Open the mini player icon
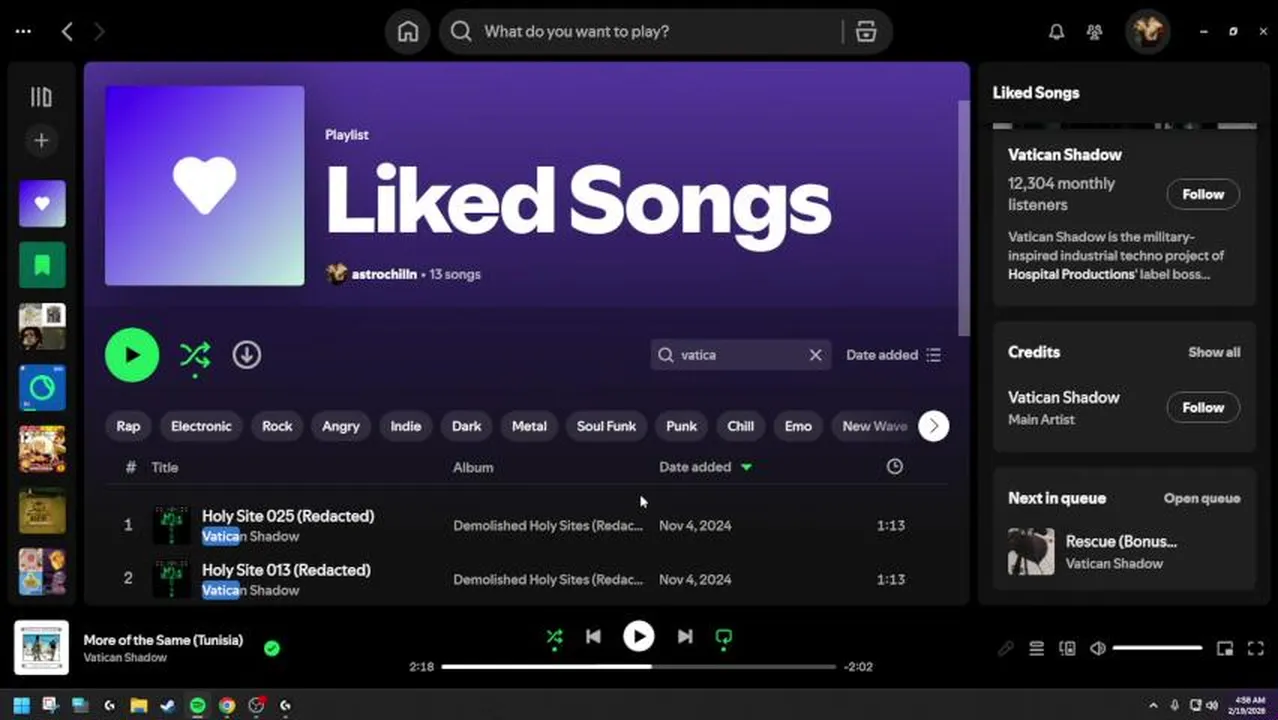This screenshot has width=1278, height=720. [1225, 648]
